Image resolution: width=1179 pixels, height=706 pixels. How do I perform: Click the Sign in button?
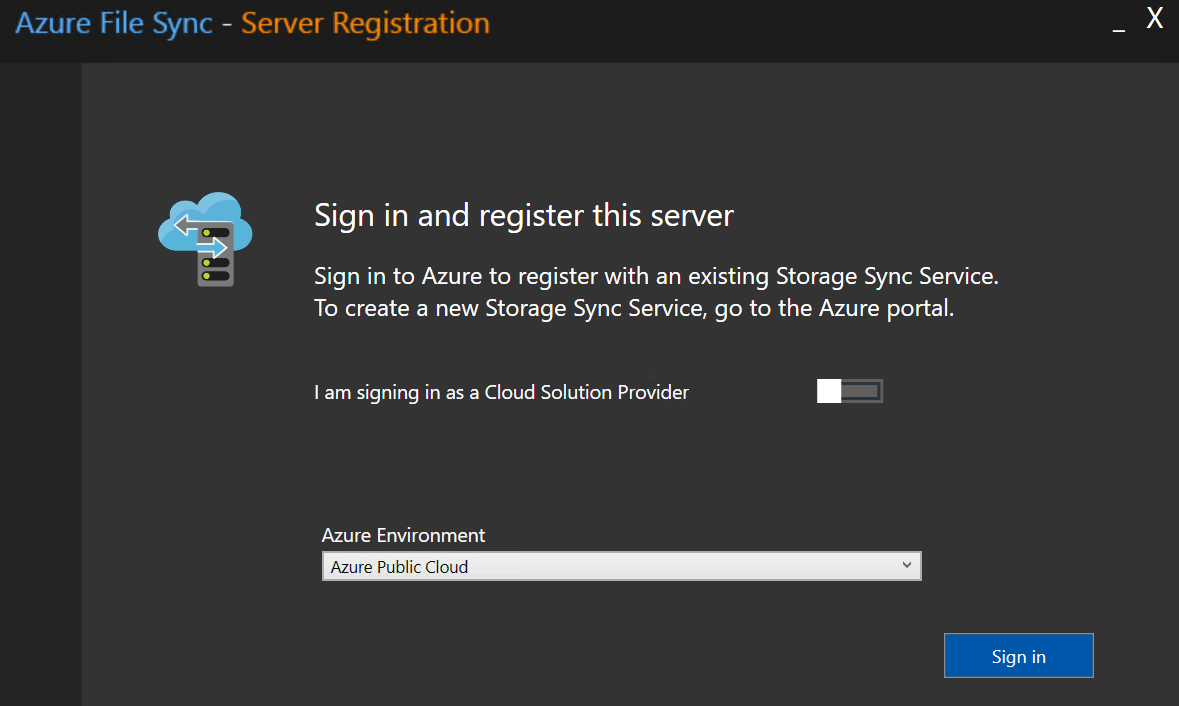[x=1018, y=656]
